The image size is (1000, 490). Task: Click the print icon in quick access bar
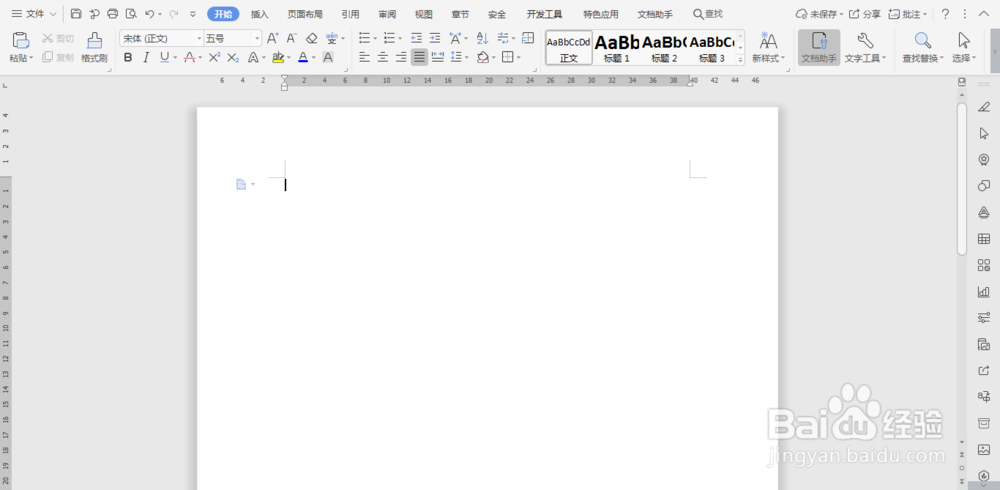tap(113, 13)
